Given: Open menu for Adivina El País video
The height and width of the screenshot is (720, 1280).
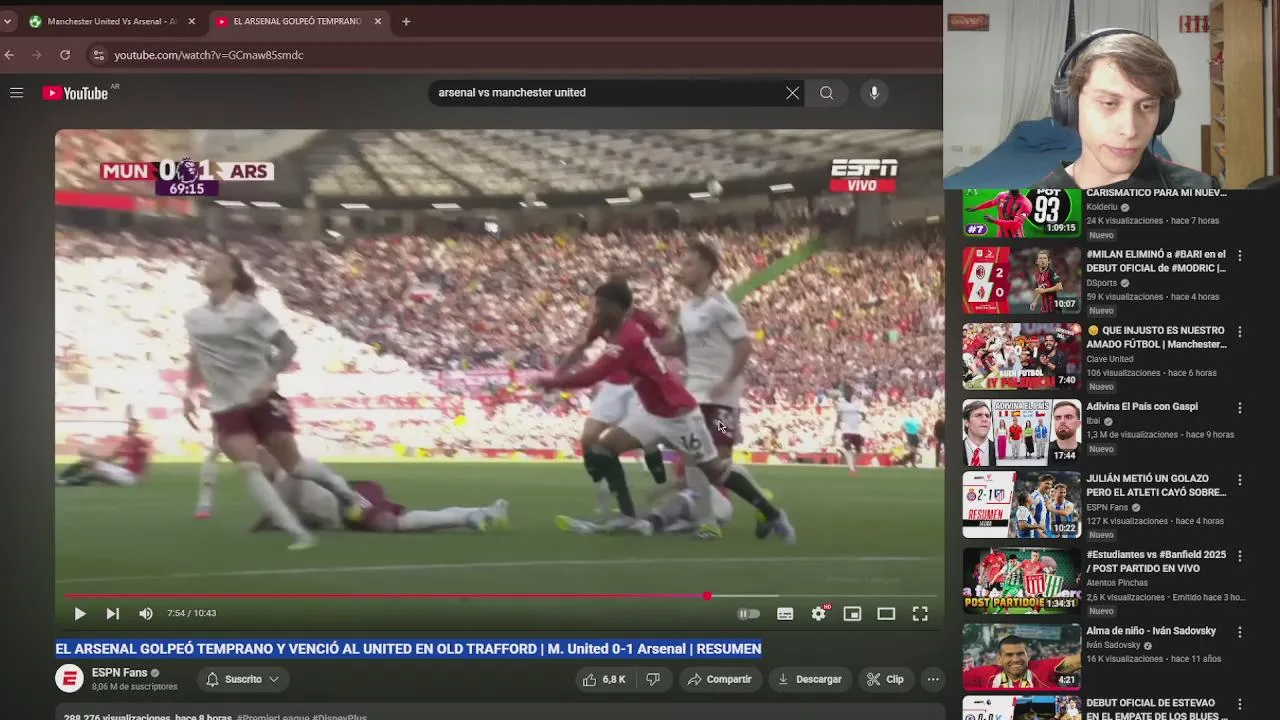Looking at the screenshot, I should coord(1239,408).
